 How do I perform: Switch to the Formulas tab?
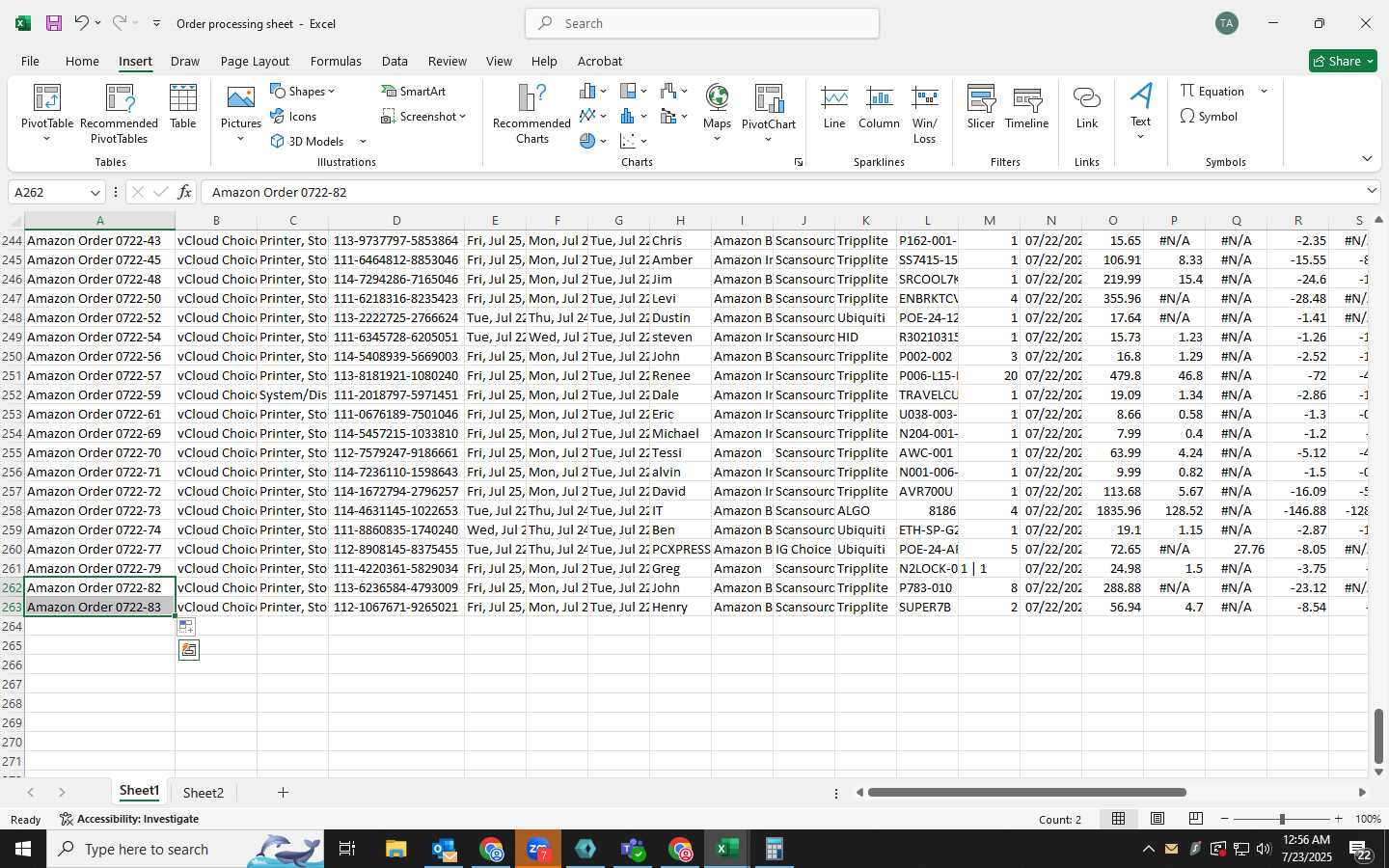coord(336,61)
